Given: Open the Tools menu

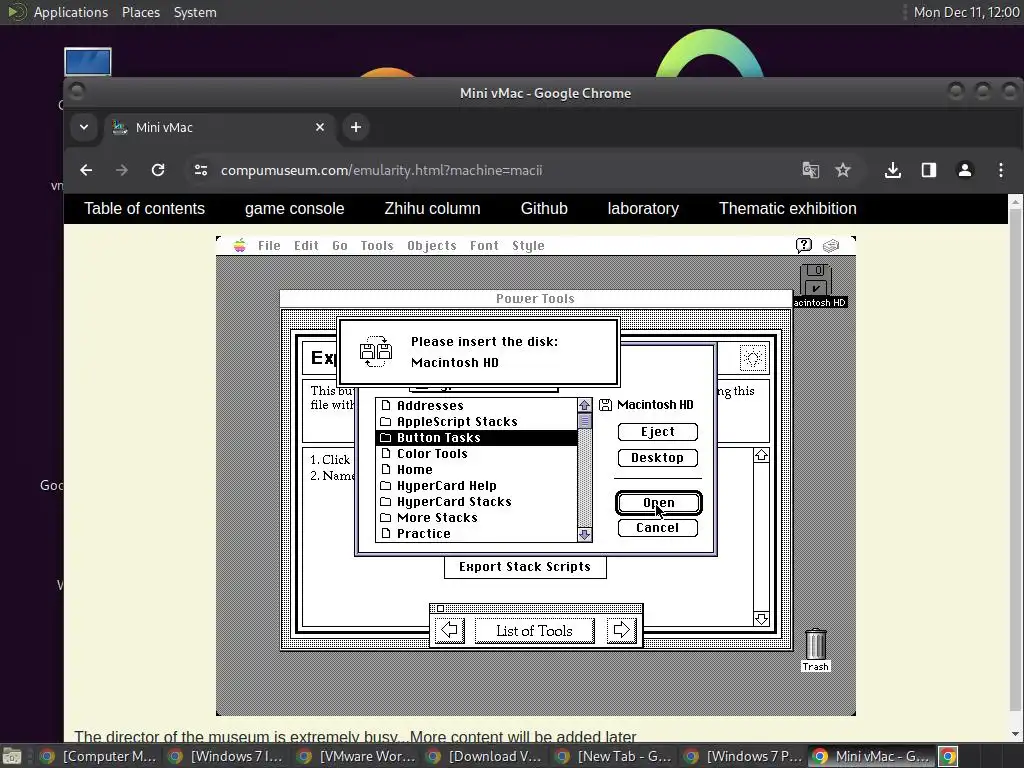Looking at the screenshot, I should 377,246.
